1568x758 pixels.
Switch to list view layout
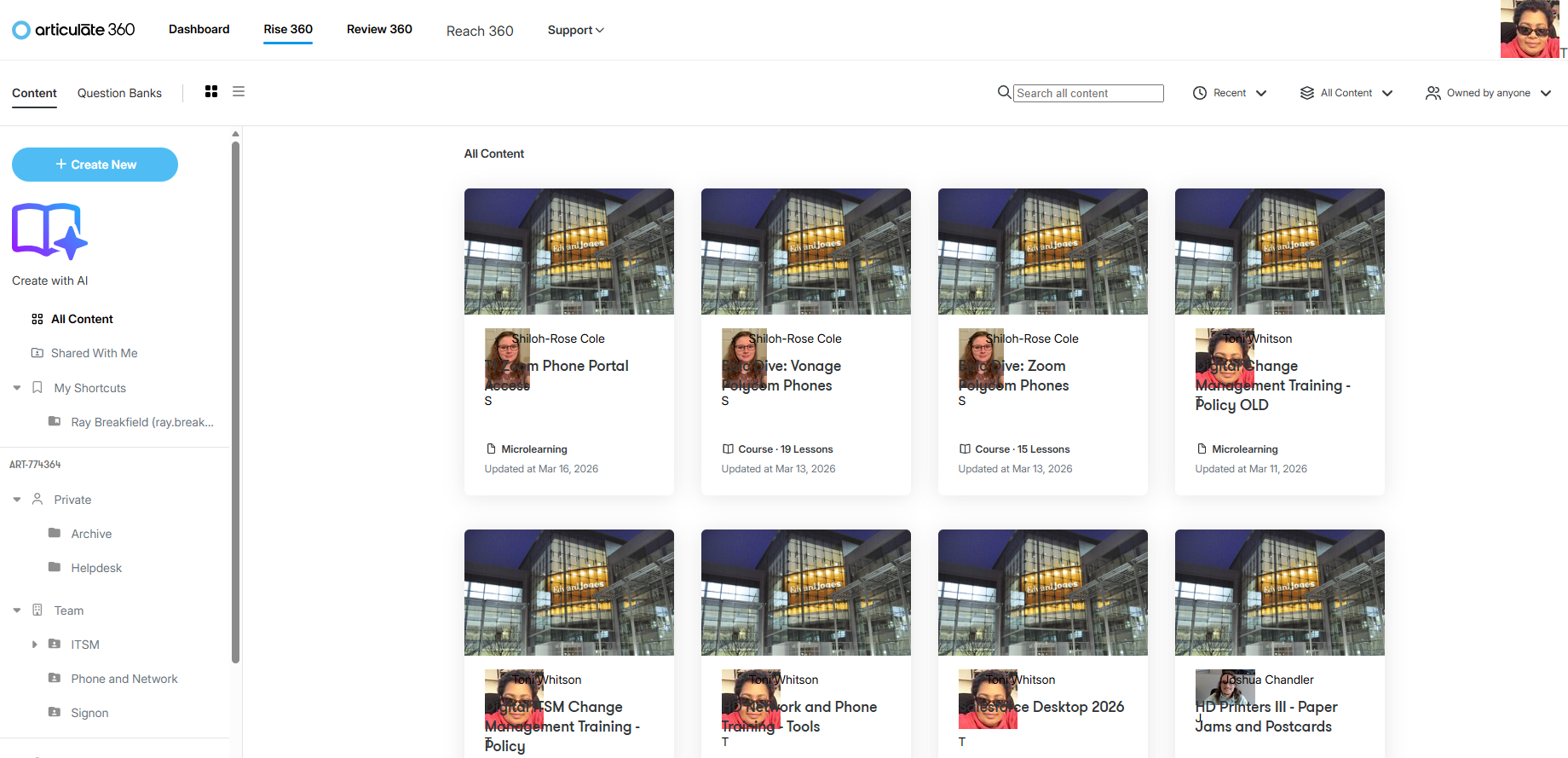(x=239, y=91)
